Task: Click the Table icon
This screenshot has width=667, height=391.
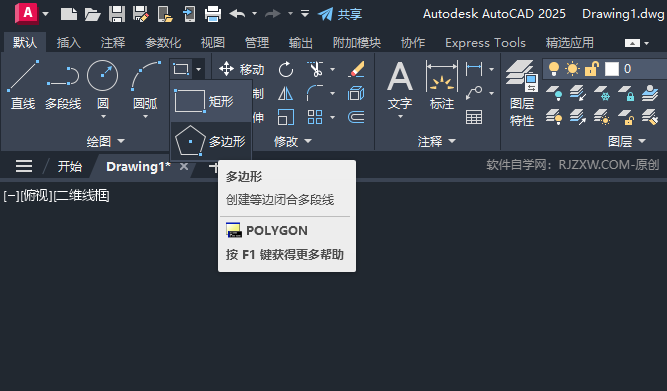Action: click(474, 117)
